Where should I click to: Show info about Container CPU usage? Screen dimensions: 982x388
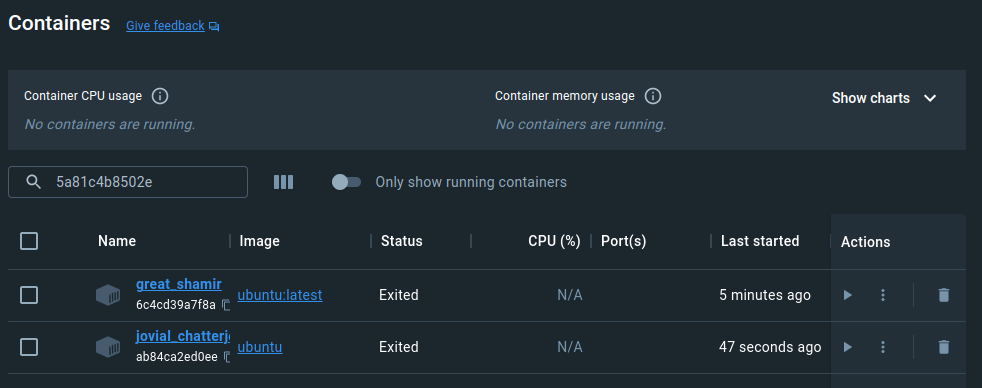[x=160, y=96]
